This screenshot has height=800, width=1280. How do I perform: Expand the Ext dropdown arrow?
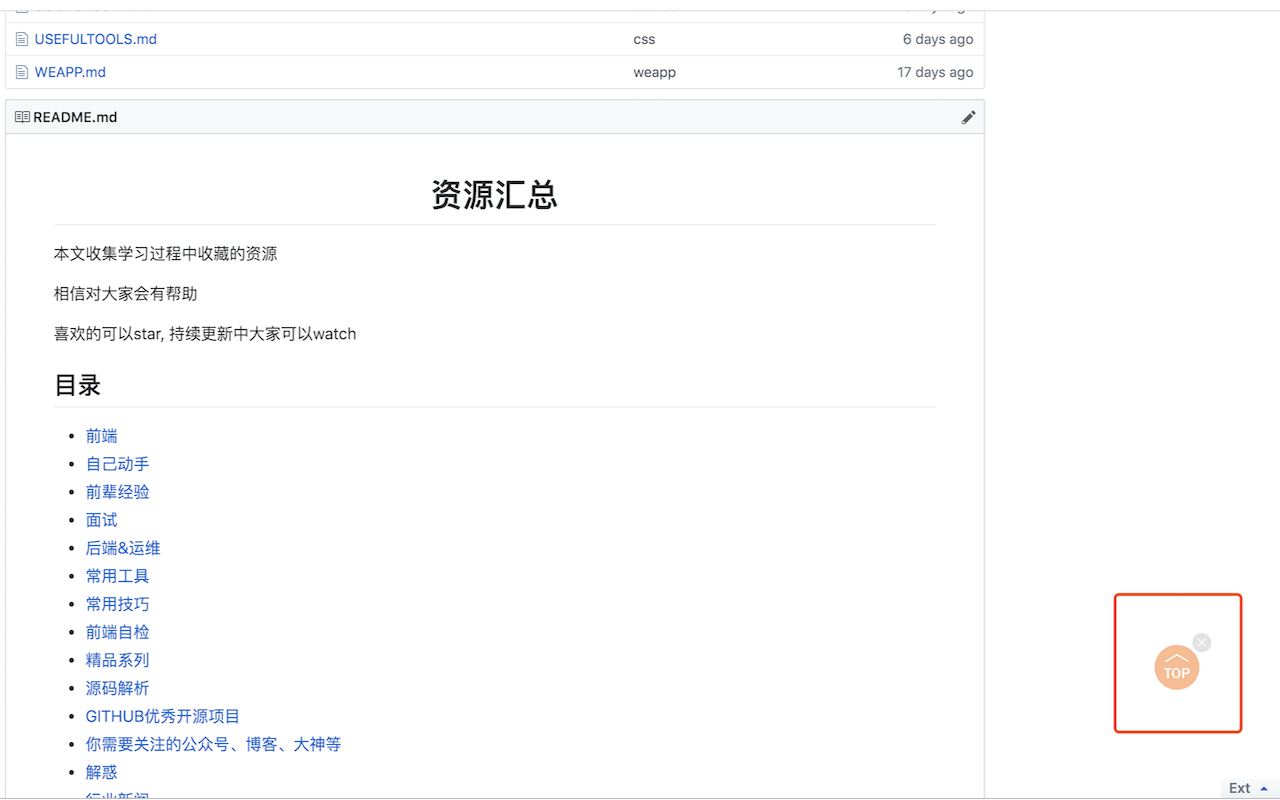1263,788
